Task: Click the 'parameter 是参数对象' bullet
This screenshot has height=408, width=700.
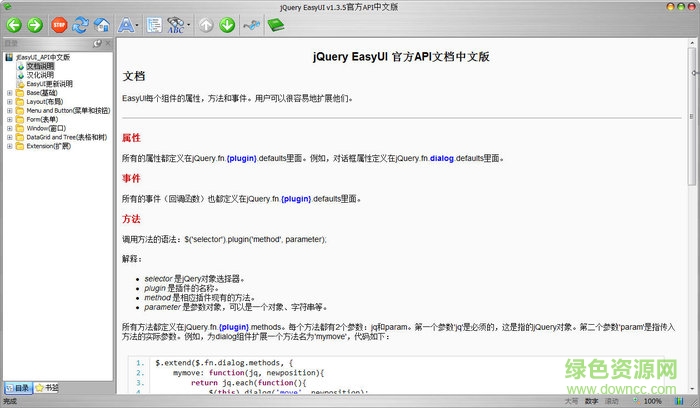Action: click(x=236, y=307)
